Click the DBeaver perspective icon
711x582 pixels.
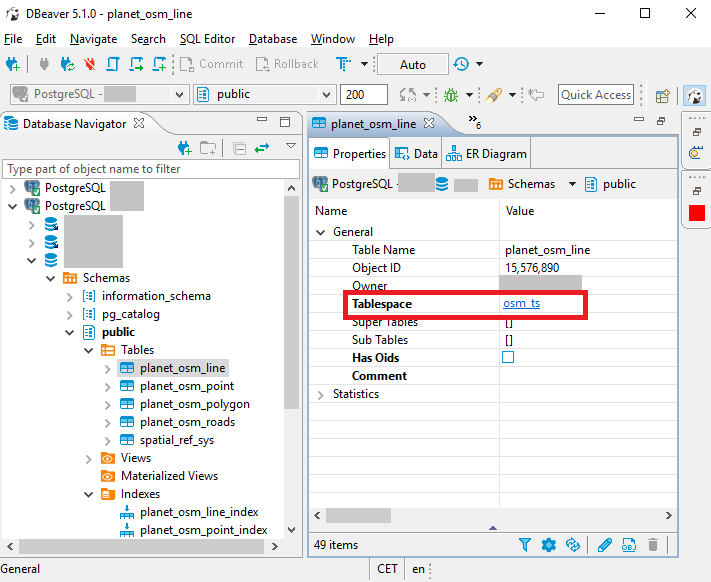pyautogui.click(x=694, y=96)
